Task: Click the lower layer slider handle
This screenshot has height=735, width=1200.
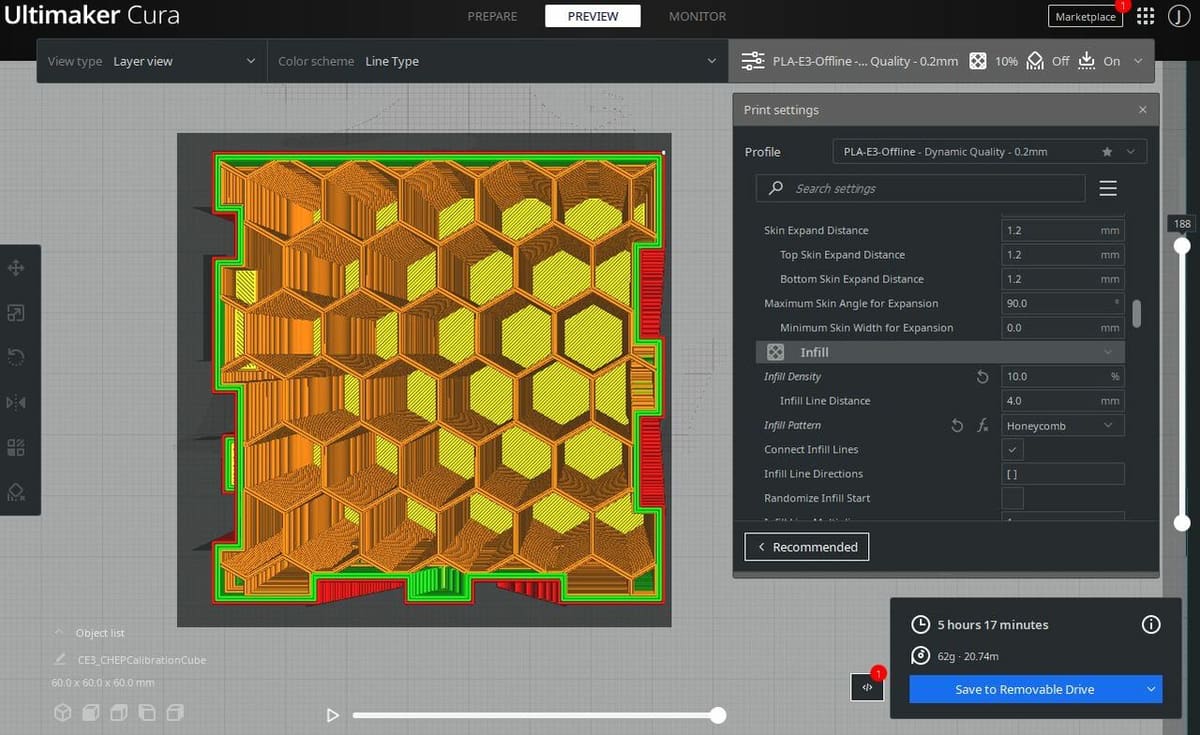Action: click(1182, 523)
